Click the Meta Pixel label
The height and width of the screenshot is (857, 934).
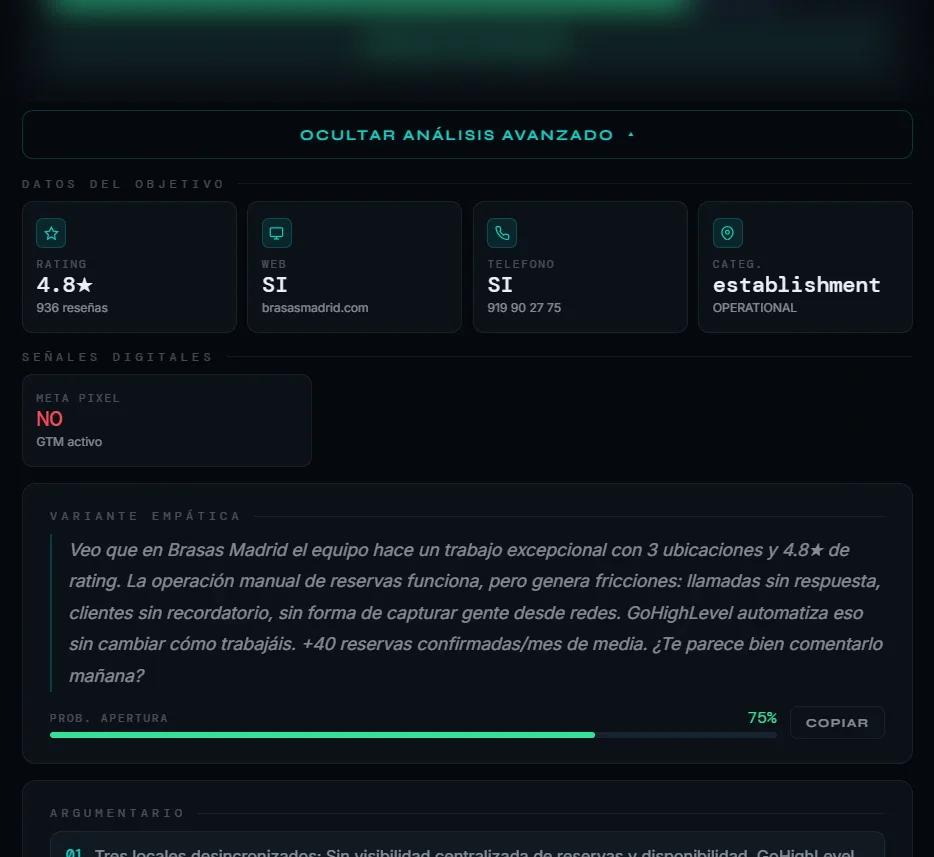click(78, 398)
